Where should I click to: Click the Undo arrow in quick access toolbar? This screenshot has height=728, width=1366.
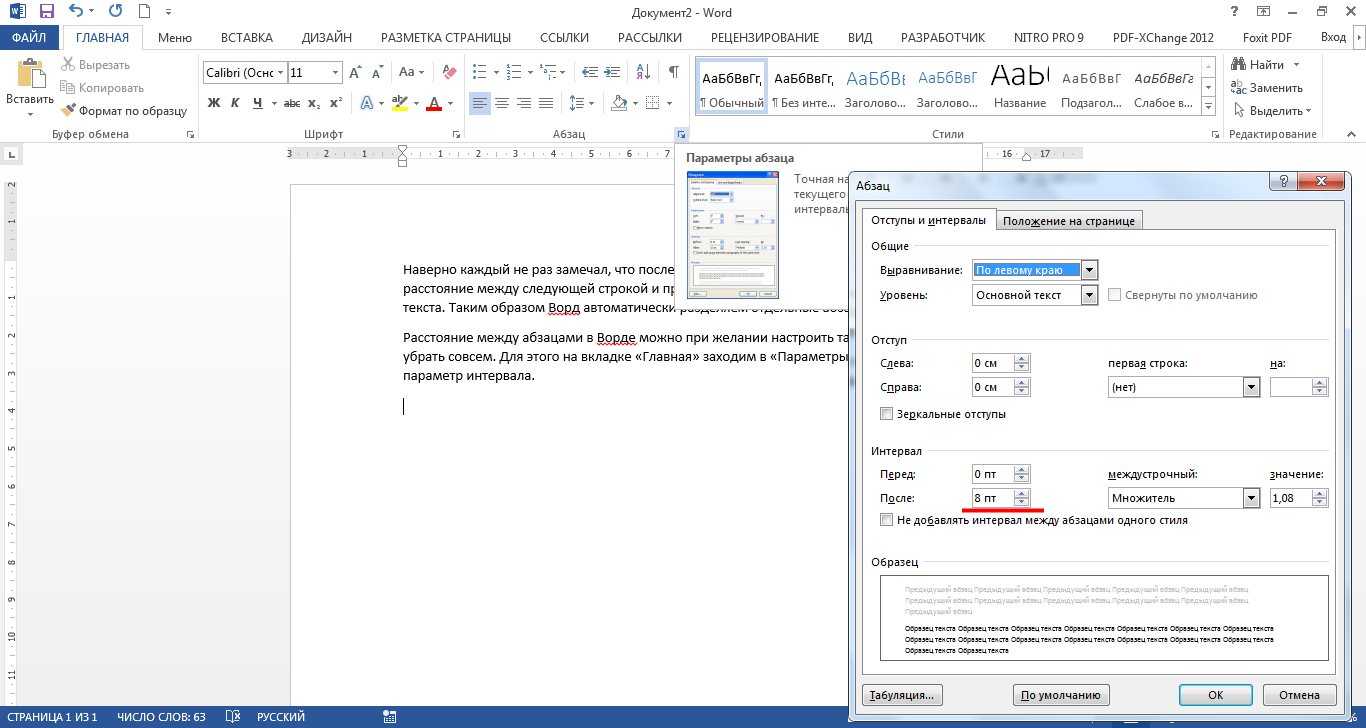pos(77,12)
